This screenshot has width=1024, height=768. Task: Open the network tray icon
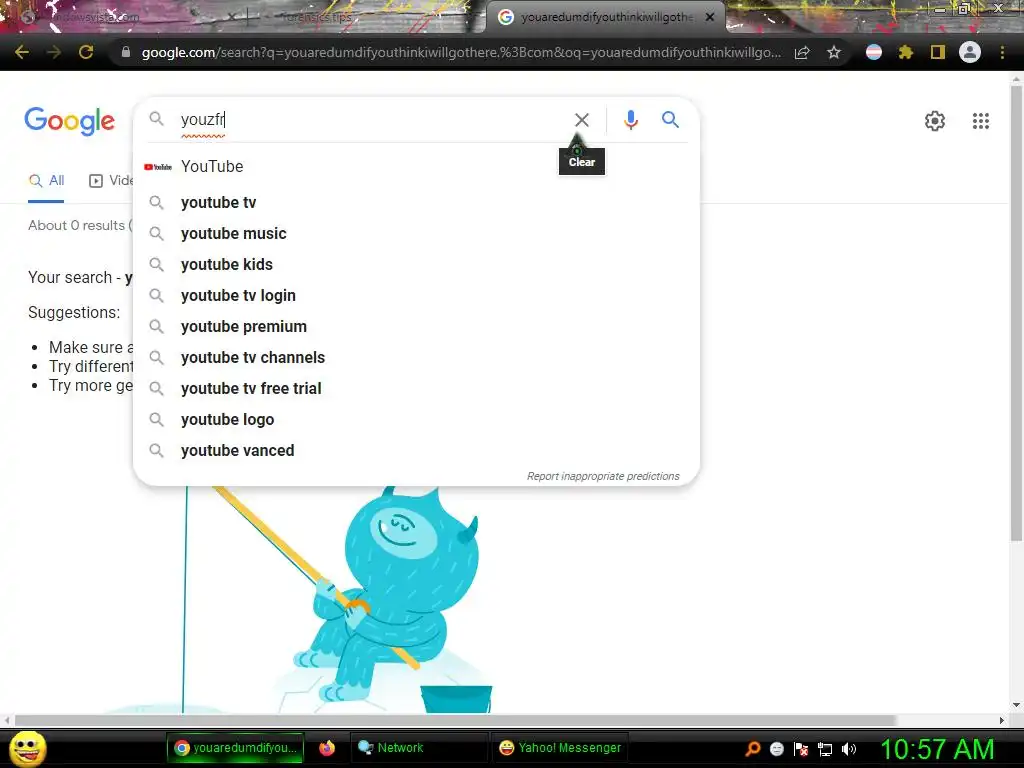(x=825, y=749)
